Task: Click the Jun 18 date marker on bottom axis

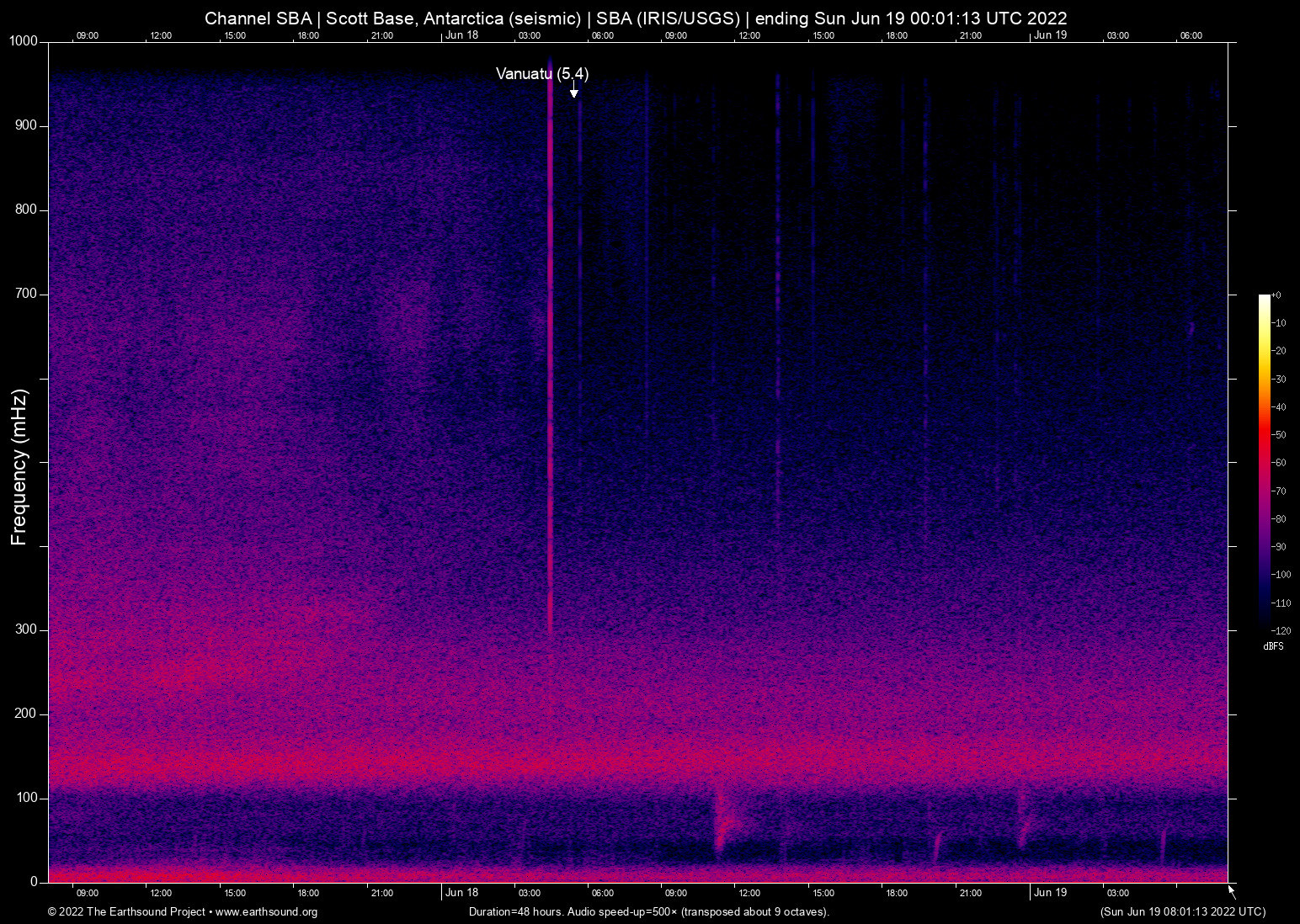Action: (461, 893)
